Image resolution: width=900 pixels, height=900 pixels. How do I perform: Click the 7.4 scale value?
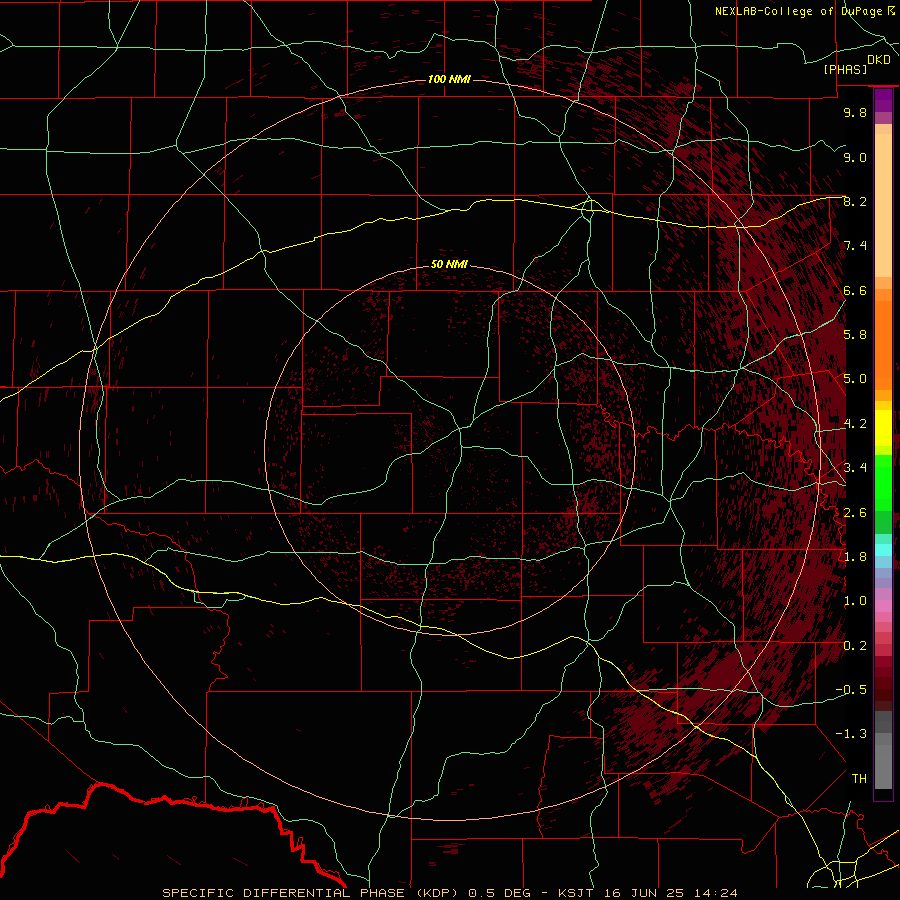tap(855, 246)
